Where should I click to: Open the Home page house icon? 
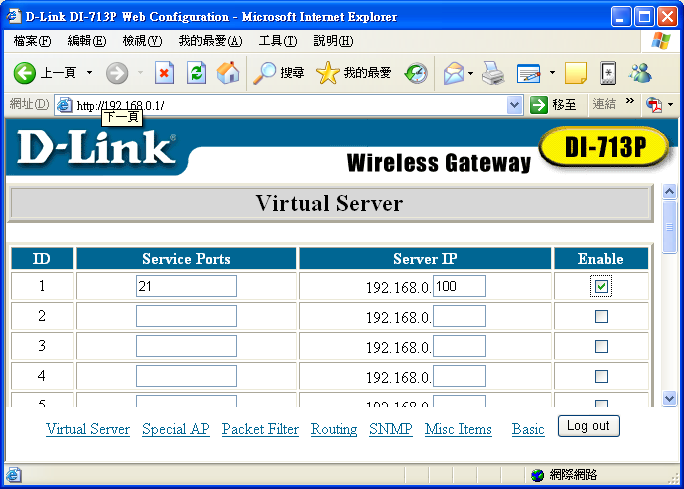click(x=228, y=72)
